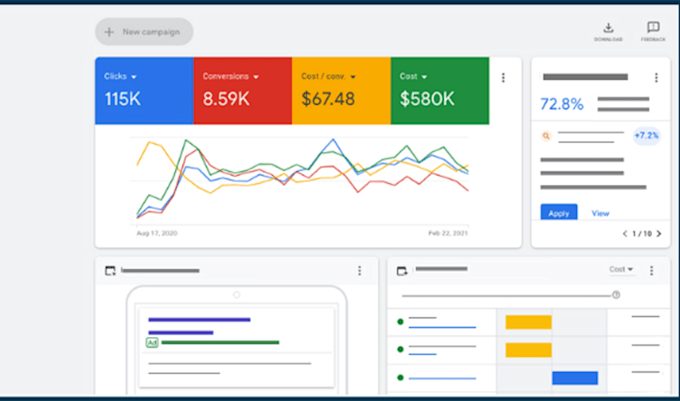This screenshot has height=401, width=680.
Task: Click the green Ad badge in preview
Action: tap(152, 342)
